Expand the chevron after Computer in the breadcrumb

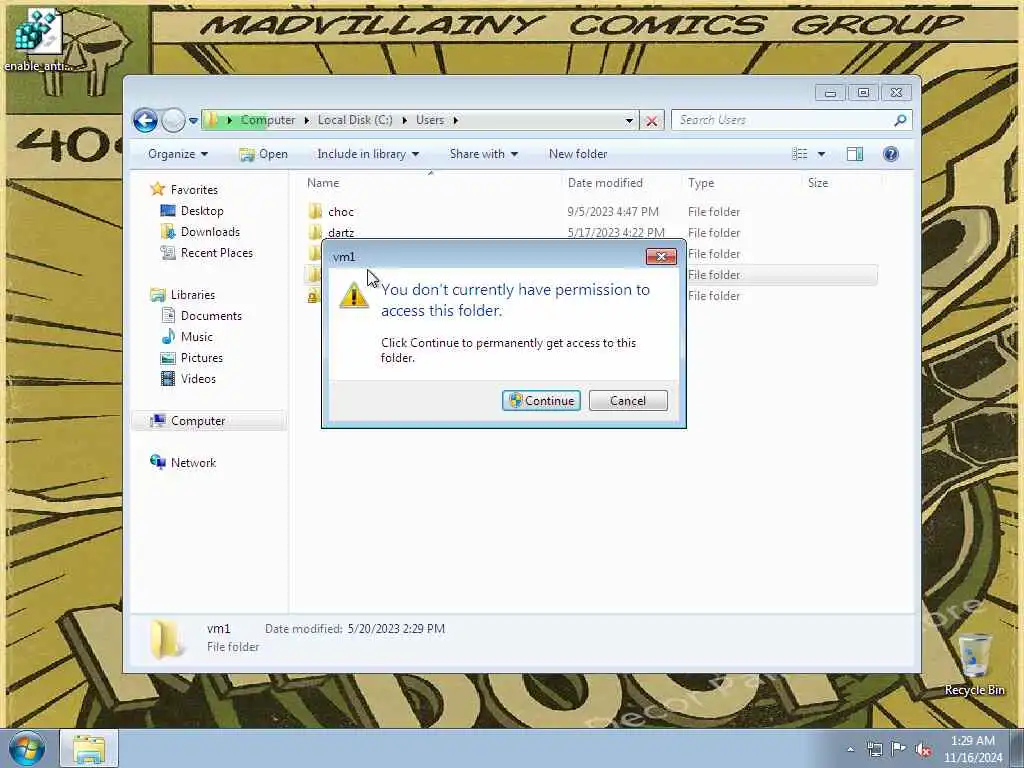(306, 120)
